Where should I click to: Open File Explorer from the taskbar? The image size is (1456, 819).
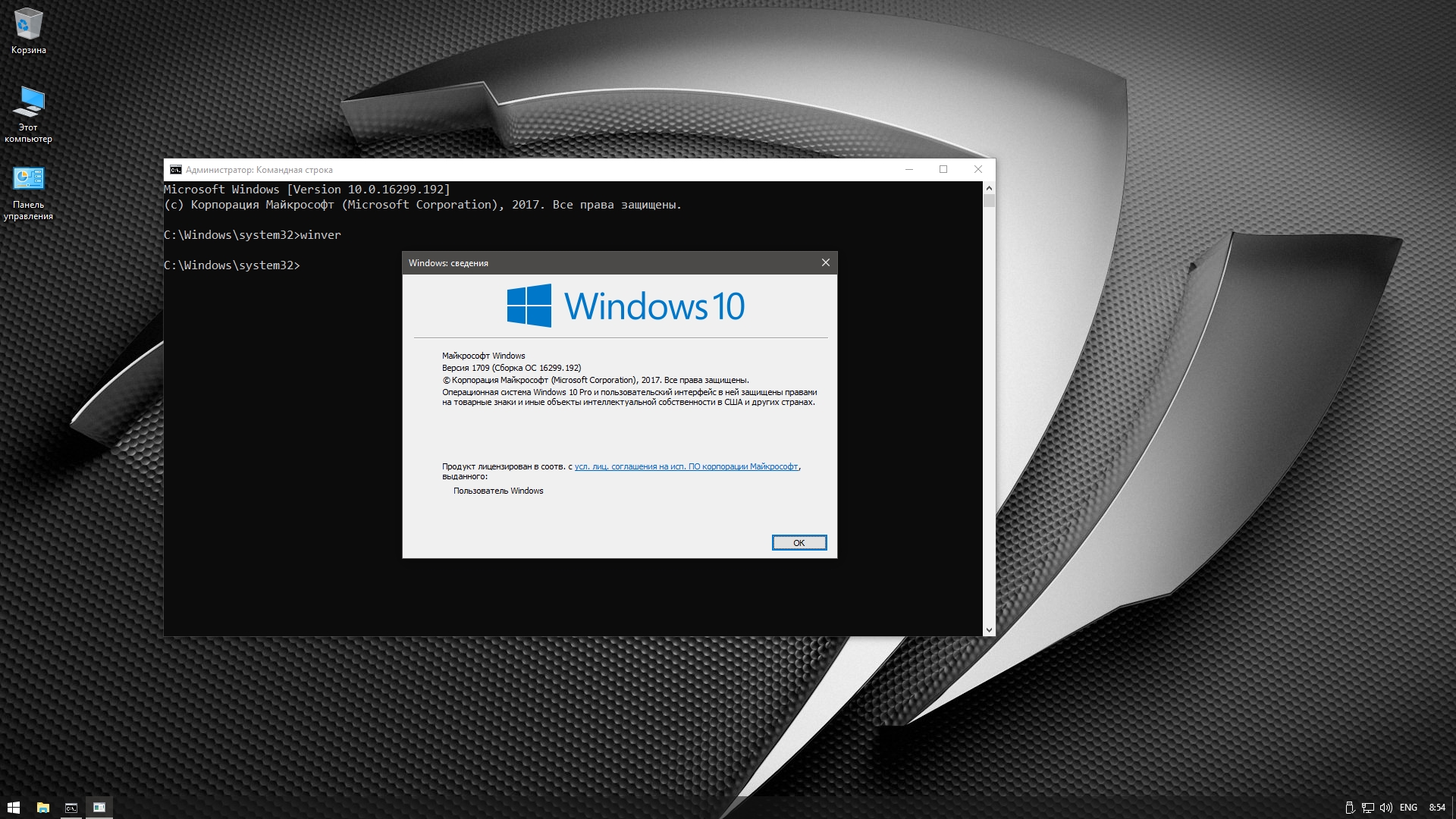(x=43, y=808)
